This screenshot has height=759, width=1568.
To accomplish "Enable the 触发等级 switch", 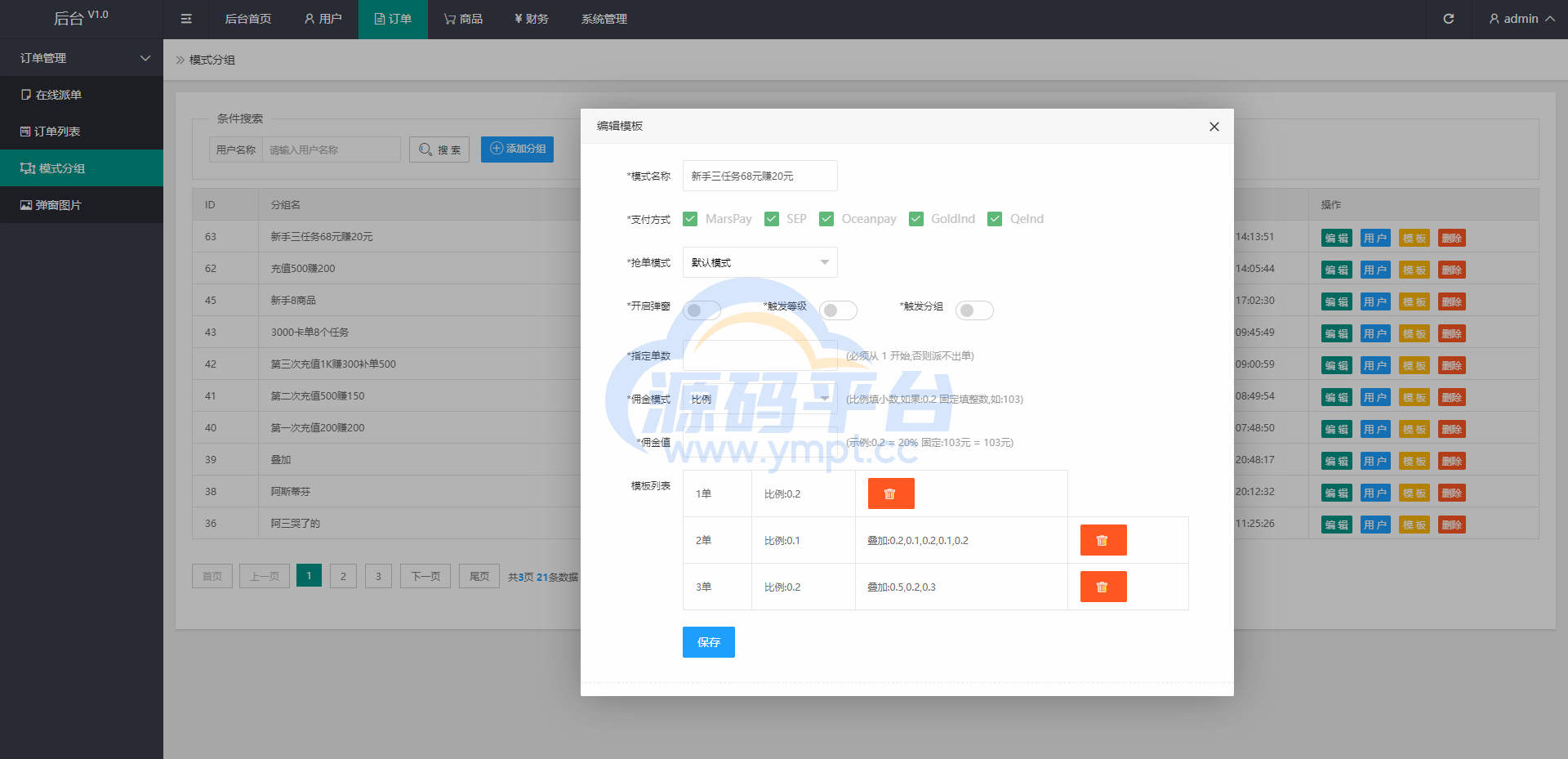I will point(839,310).
